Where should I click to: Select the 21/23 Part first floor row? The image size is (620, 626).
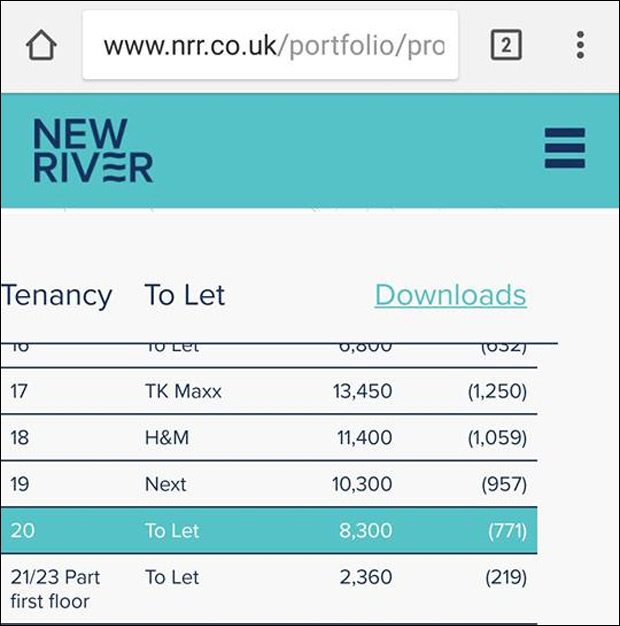click(x=269, y=589)
